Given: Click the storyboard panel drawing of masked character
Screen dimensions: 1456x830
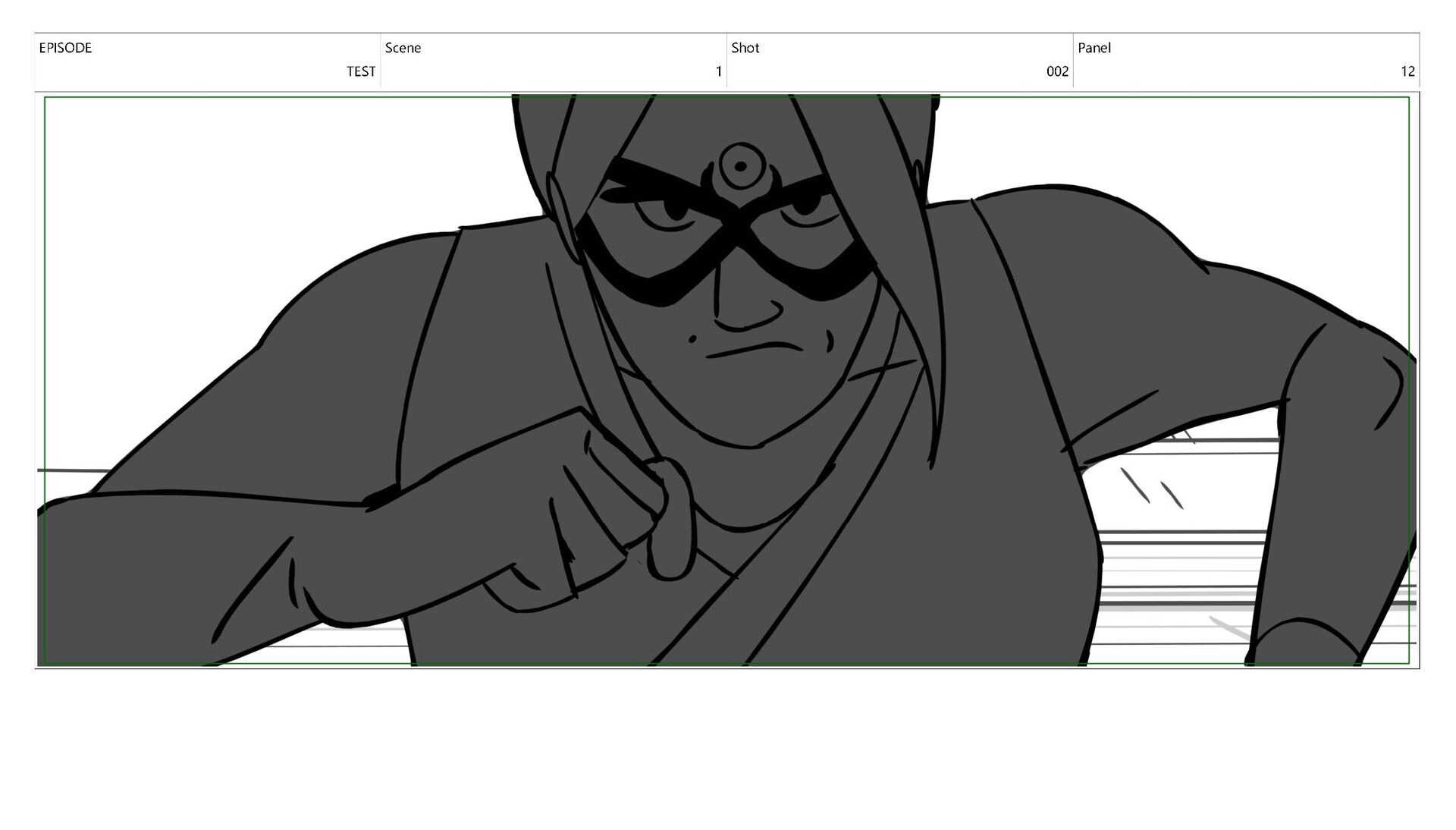Looking at the screenshot, I should click(726, 380).
